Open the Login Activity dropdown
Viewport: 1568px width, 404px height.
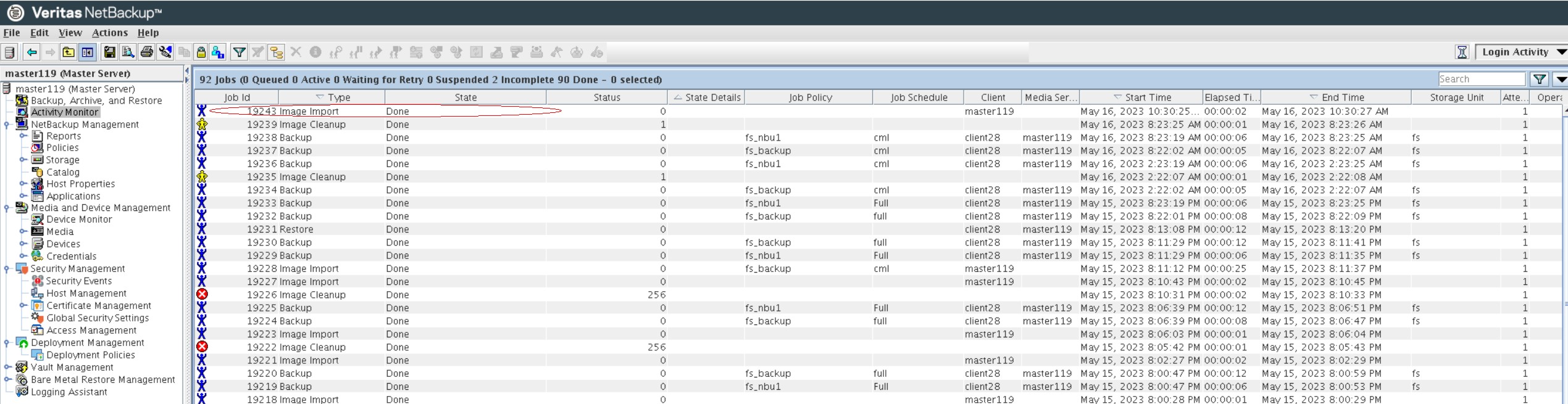point(1561,52)
